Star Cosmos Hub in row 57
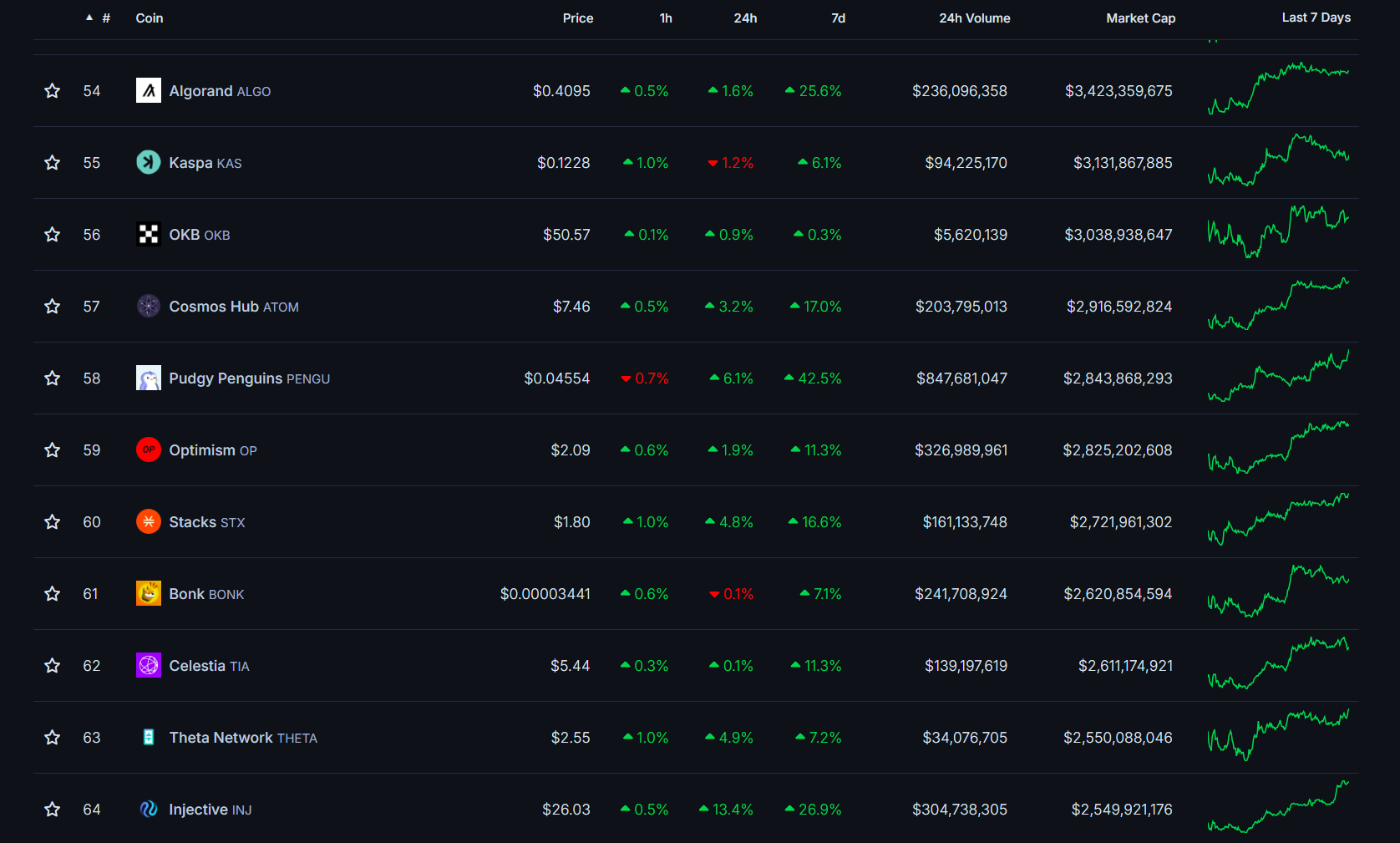The image size is (1400, 843). pyautogui.click(x=53, y=306)
